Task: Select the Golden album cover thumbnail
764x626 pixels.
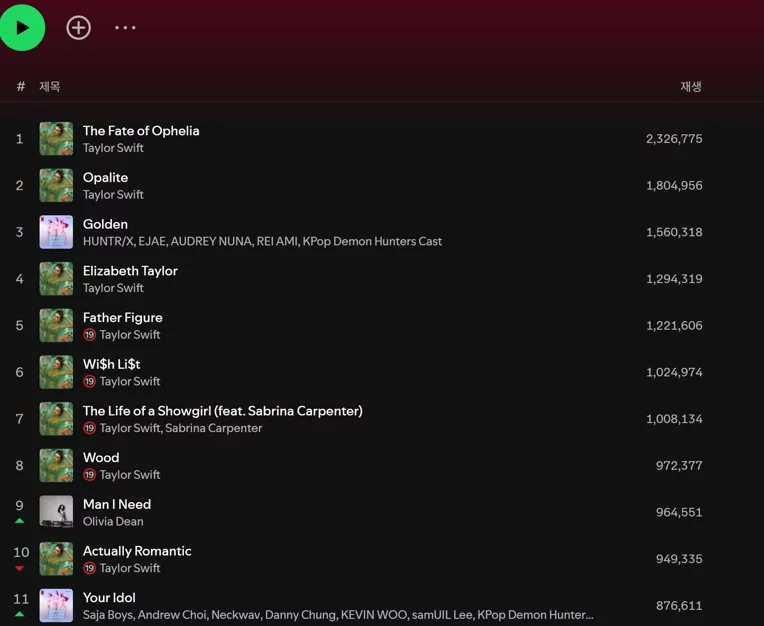Action: 56,232
